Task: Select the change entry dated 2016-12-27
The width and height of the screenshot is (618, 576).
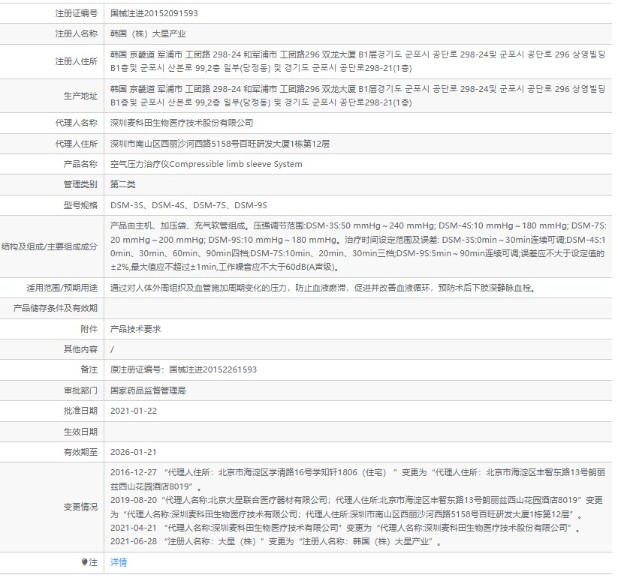Action: tap(358, 479)
